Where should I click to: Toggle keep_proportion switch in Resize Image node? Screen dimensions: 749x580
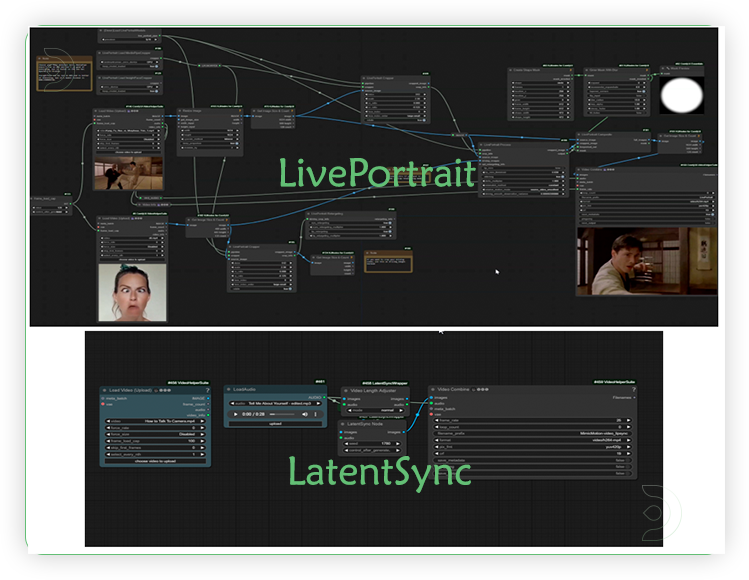[237, 143]
